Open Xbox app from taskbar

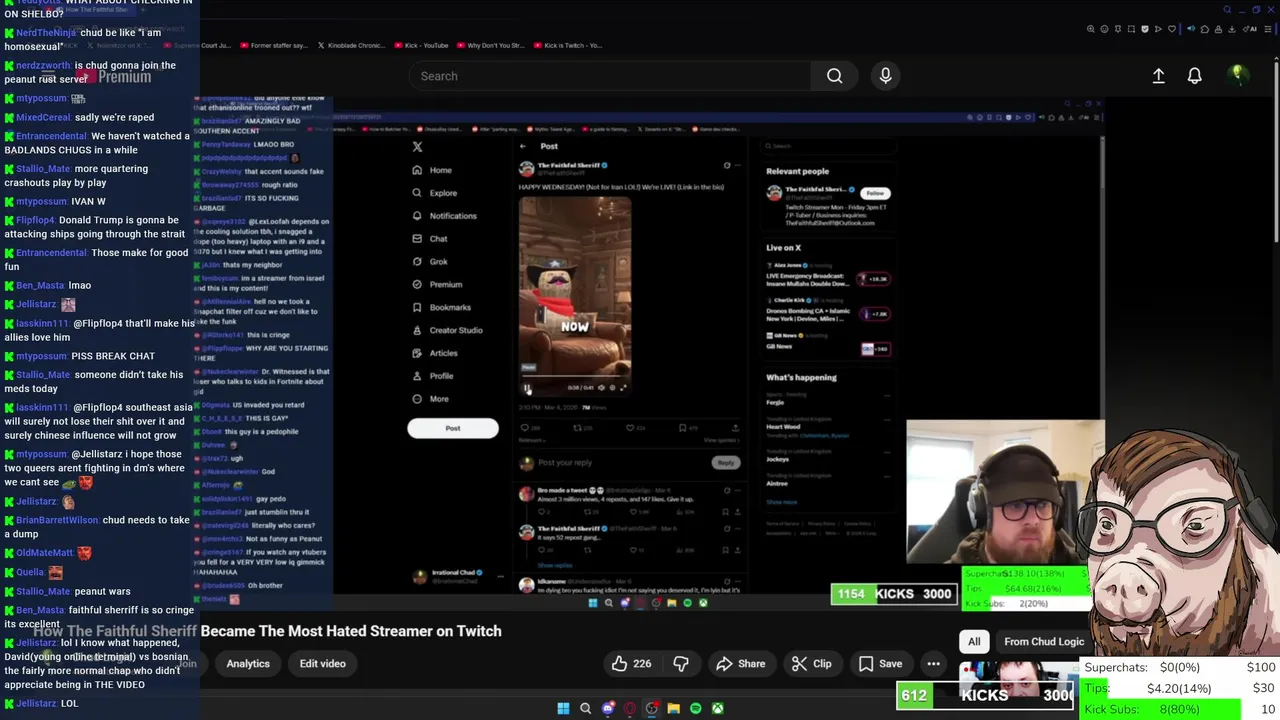(x=717, y=709)
